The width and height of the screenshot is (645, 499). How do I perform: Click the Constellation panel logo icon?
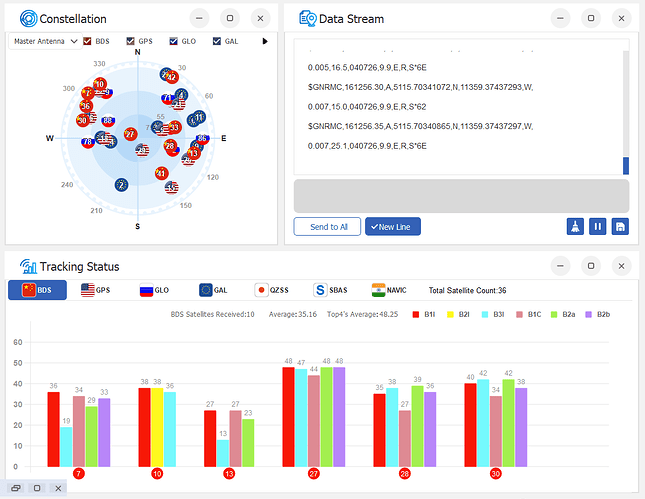coord(28,19)
